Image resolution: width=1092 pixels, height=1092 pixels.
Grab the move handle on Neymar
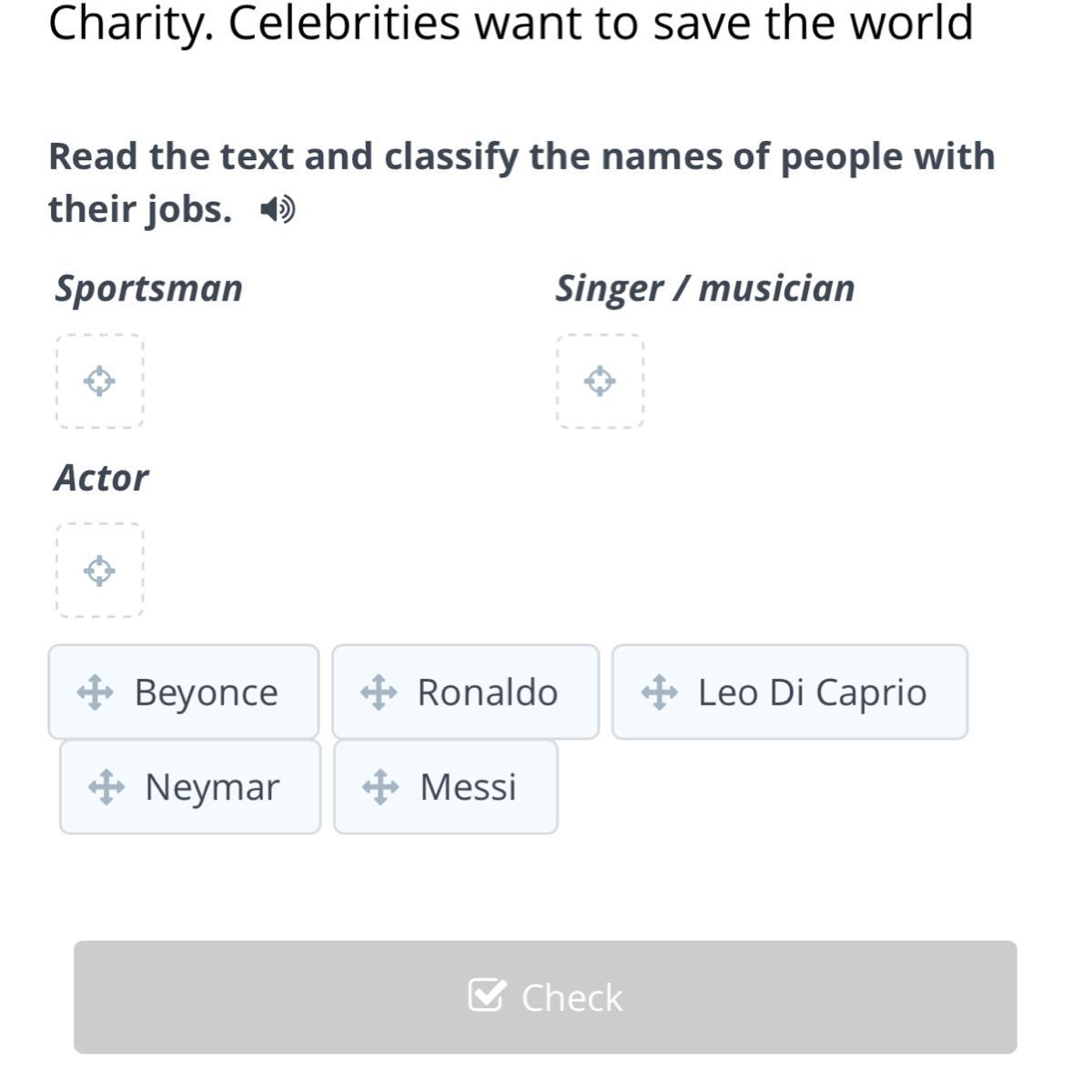106,787
